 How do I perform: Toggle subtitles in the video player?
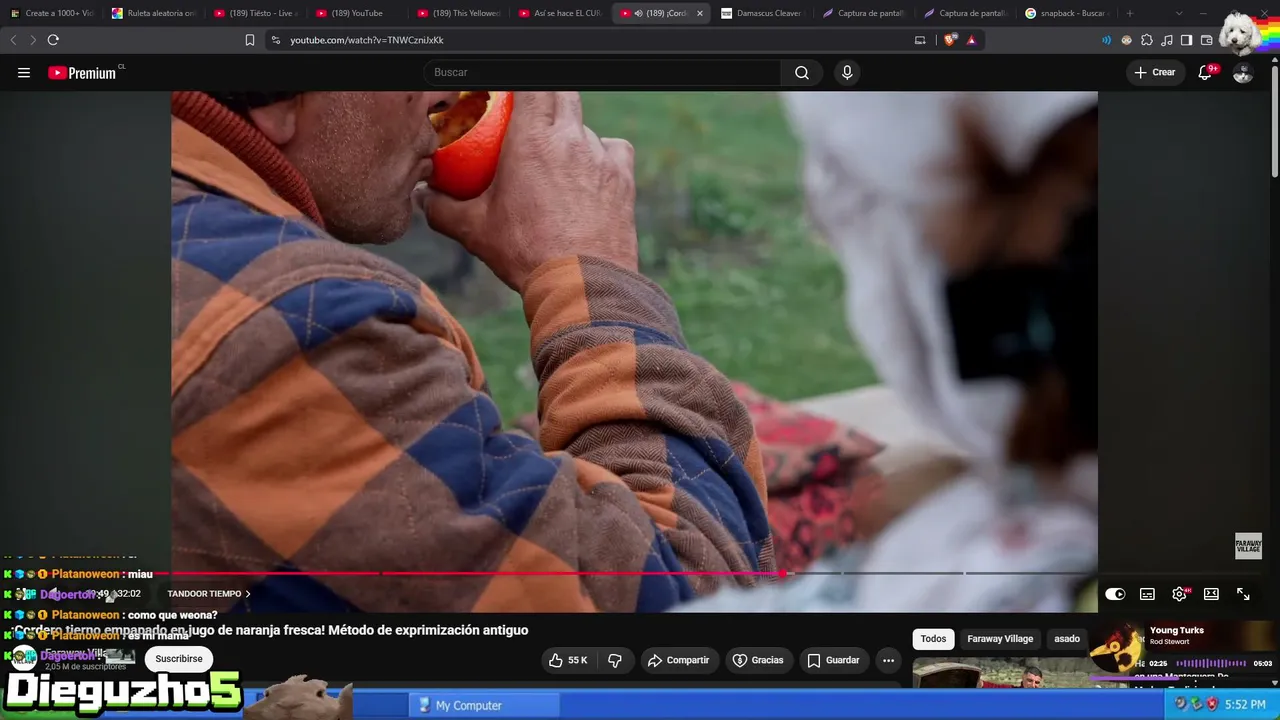click(1147, 594)
